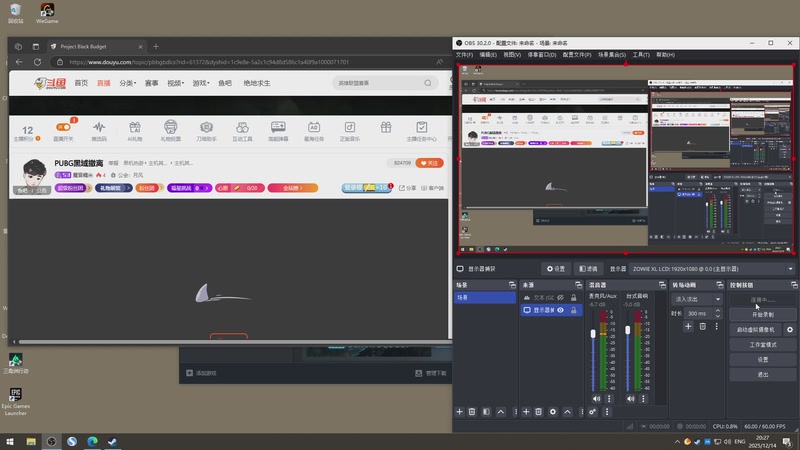This screenshot has height=450, width=800.
Task: Open virtual camera settings gear icon
Action: [790, 330]
